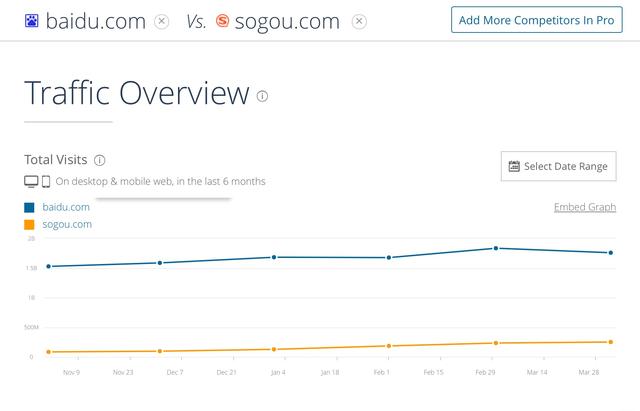
Task: Click the calendar icon in date range button
Action: coord(514,166)
